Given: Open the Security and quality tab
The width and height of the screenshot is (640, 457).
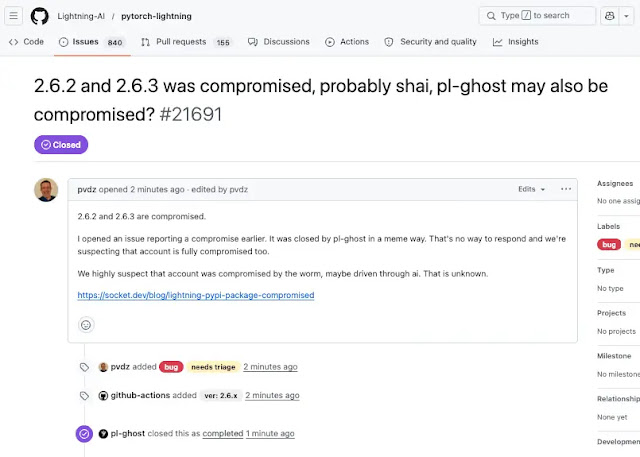Looking at the screenshot, I should coord(430,42).
